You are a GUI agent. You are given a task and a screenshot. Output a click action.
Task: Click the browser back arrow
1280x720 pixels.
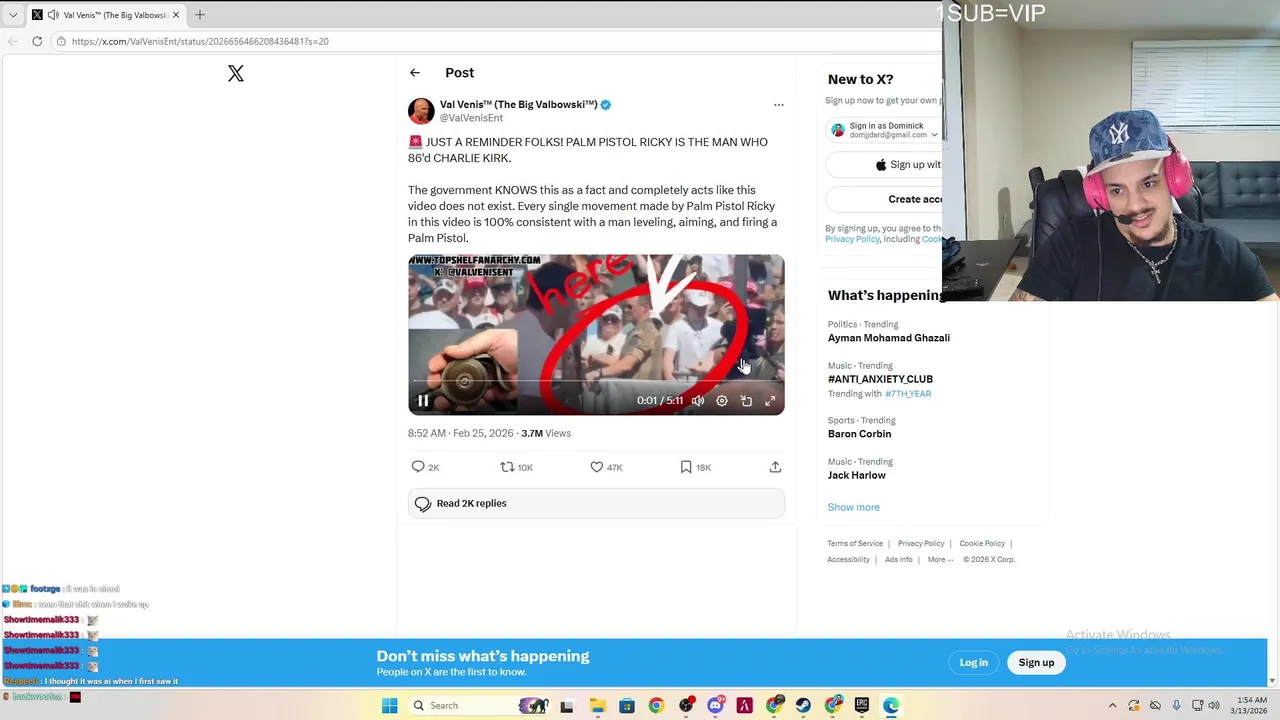[x=13, y=41]
